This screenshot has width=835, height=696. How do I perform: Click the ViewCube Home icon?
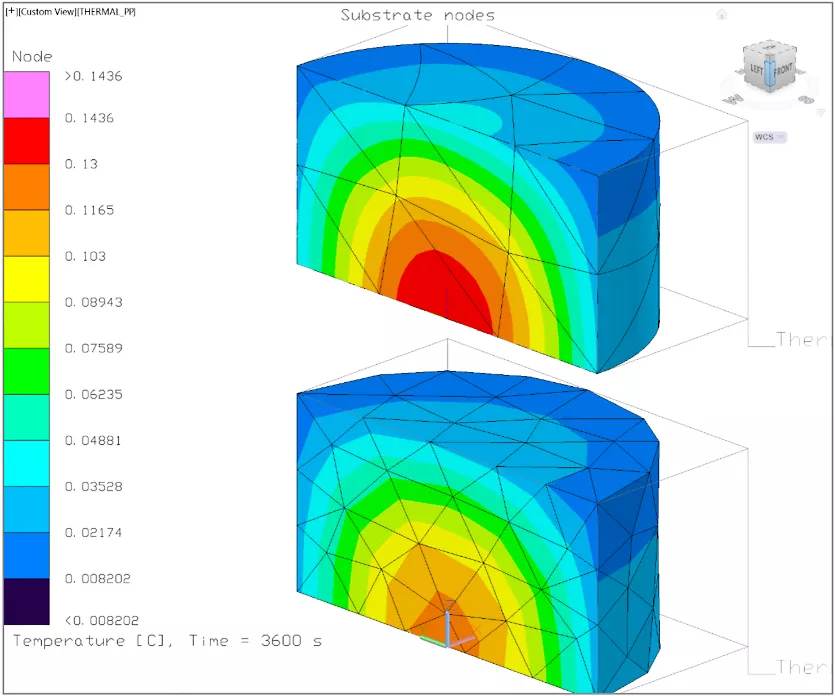(x=722, y=15)
